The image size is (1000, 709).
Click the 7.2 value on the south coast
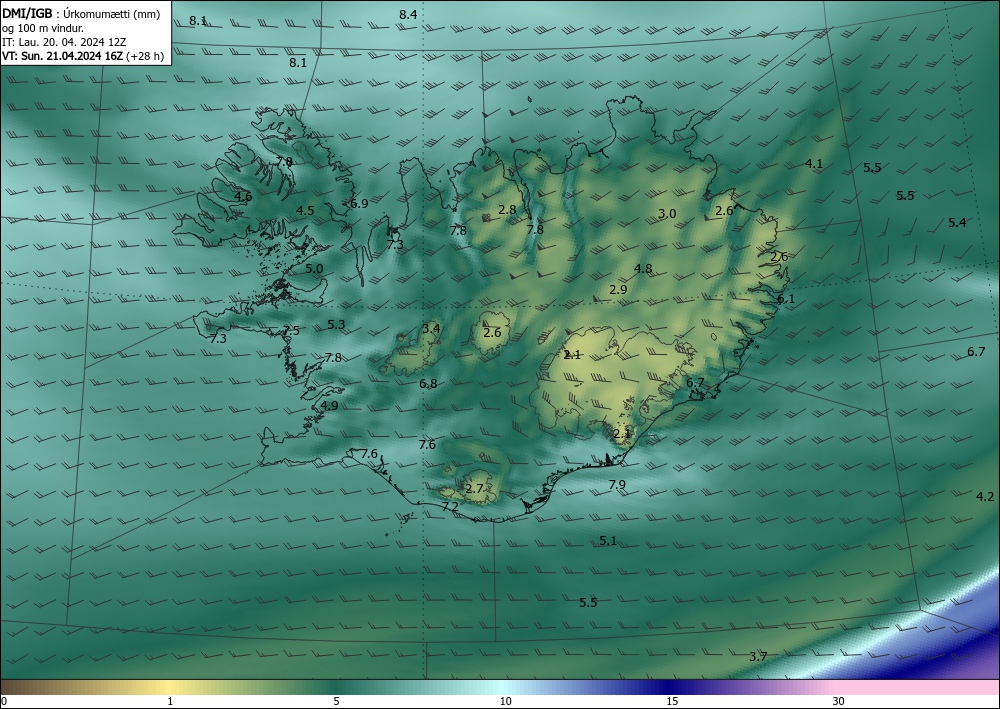coord(450,507)
